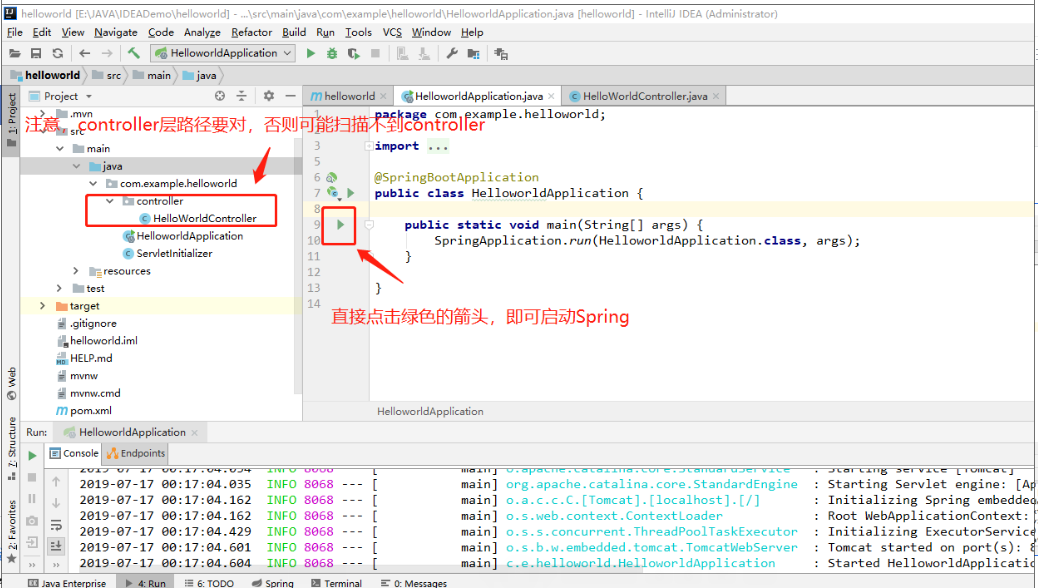
Task: Click the Spring bean gutter icon on line 6
Action: pyautogui.click(x=332, y=177)
